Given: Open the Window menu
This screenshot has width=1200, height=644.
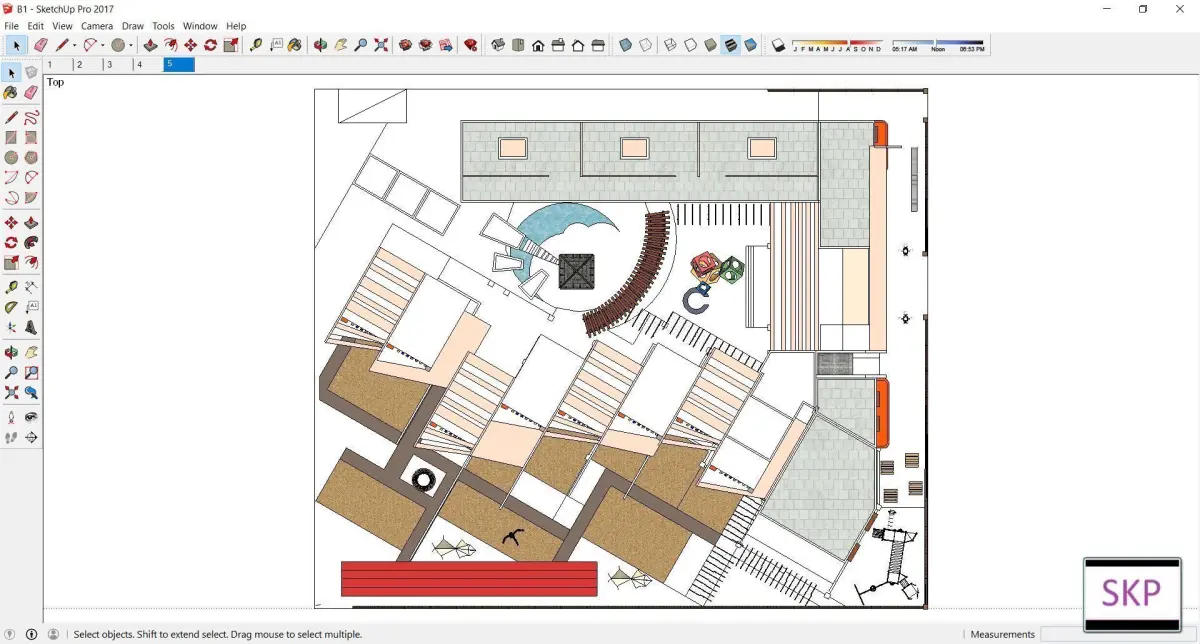Looking at the screenshot, I should point(200,26).
